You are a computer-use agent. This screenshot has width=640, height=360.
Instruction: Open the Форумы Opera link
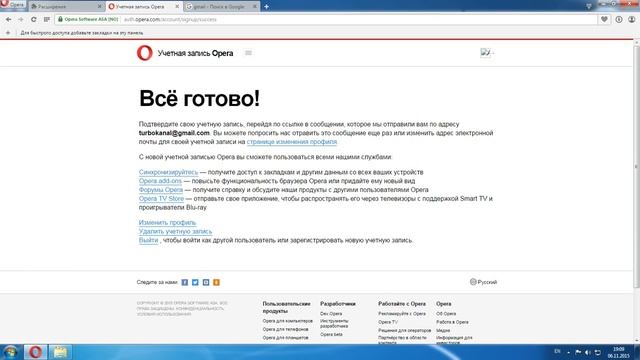click(x=161, y=190)
